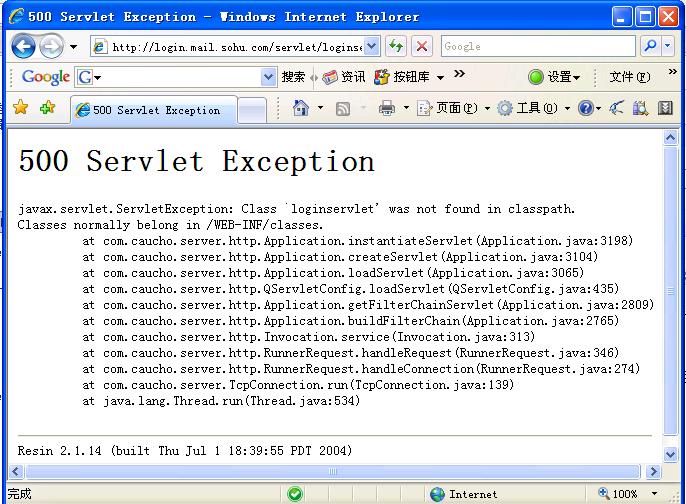
Task: Open the 资讯 news button
Action: (x=343, y=77)
